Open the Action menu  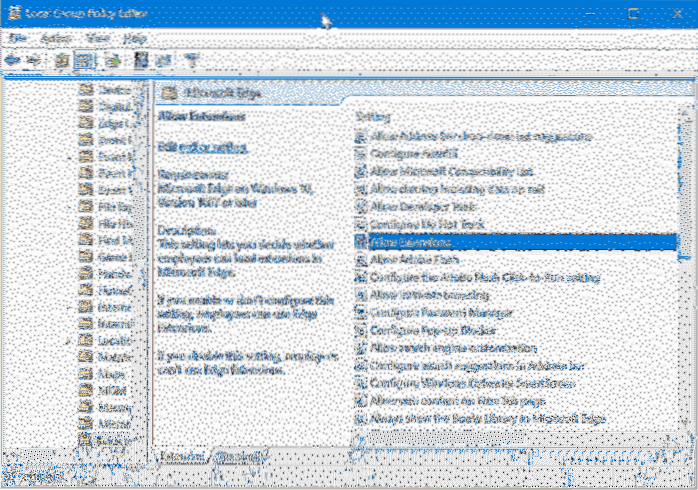[x=56, y=37]
